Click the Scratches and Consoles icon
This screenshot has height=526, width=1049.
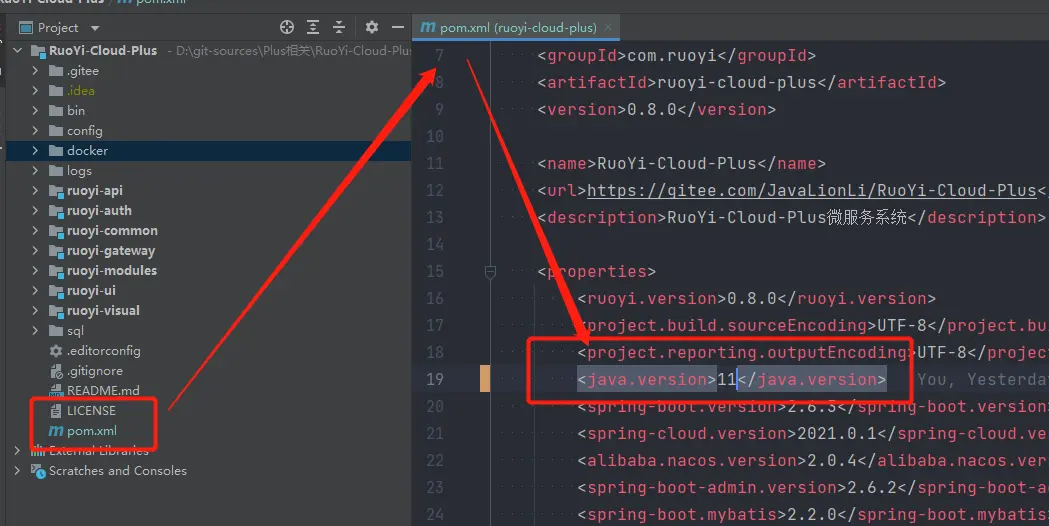pyautogui.click(x=37, y=470)
